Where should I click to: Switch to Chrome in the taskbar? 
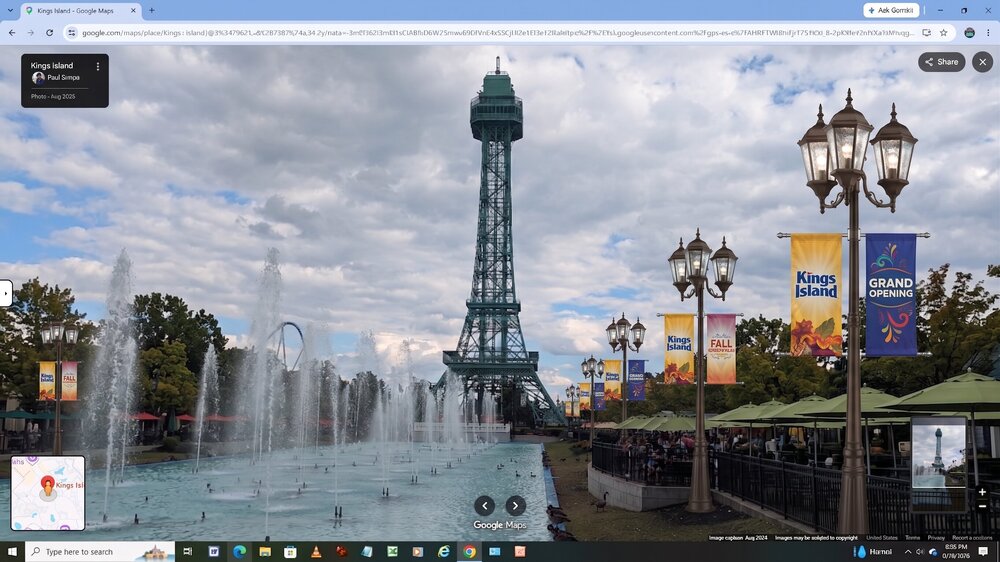pyautogui.click(x=469, y=551)
